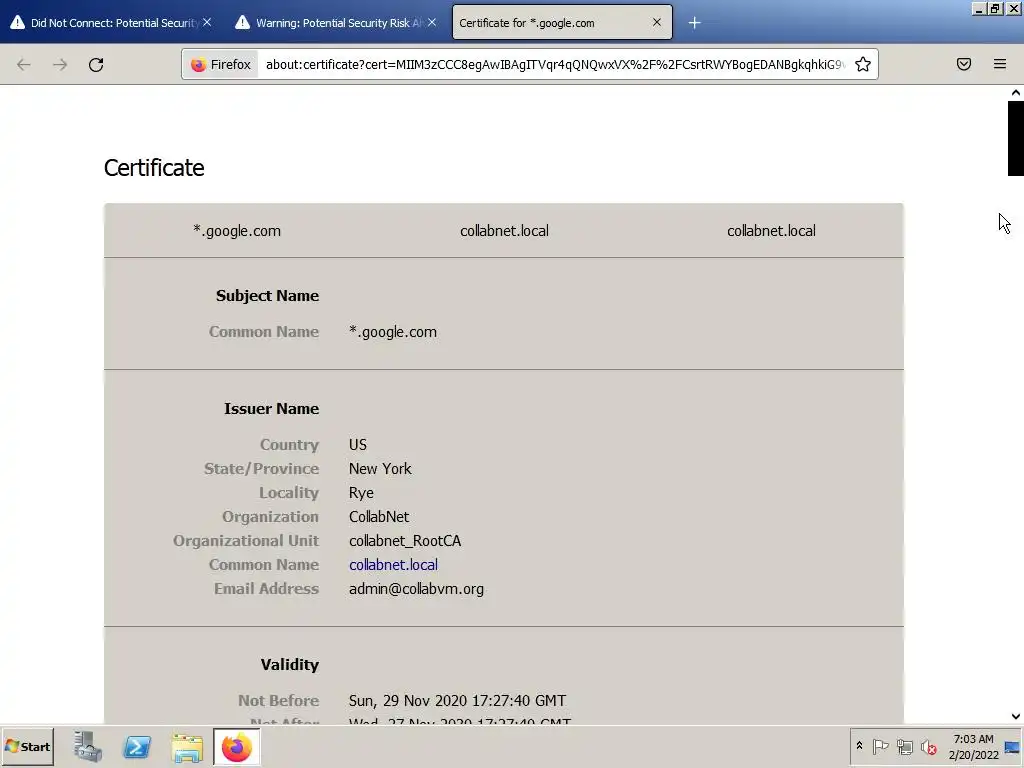This screenshot has width=1024, height=768.
Task: Save page to Pocket
Action: click(x=963, y=64)
